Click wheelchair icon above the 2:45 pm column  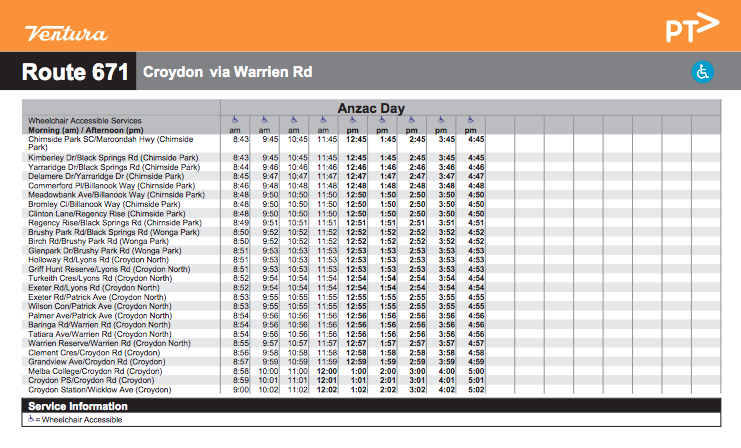point(411,120)
